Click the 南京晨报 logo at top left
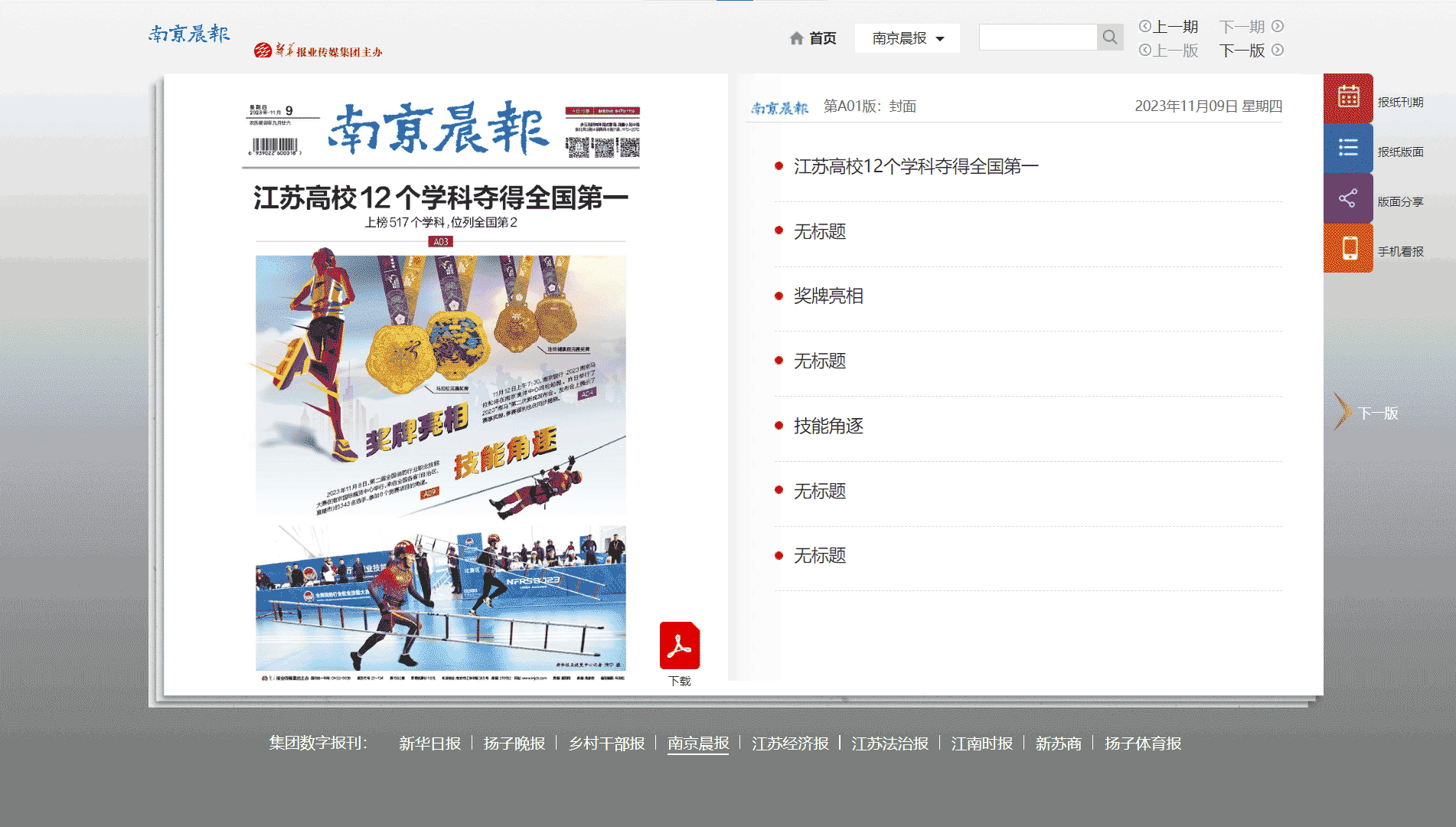 189,34
